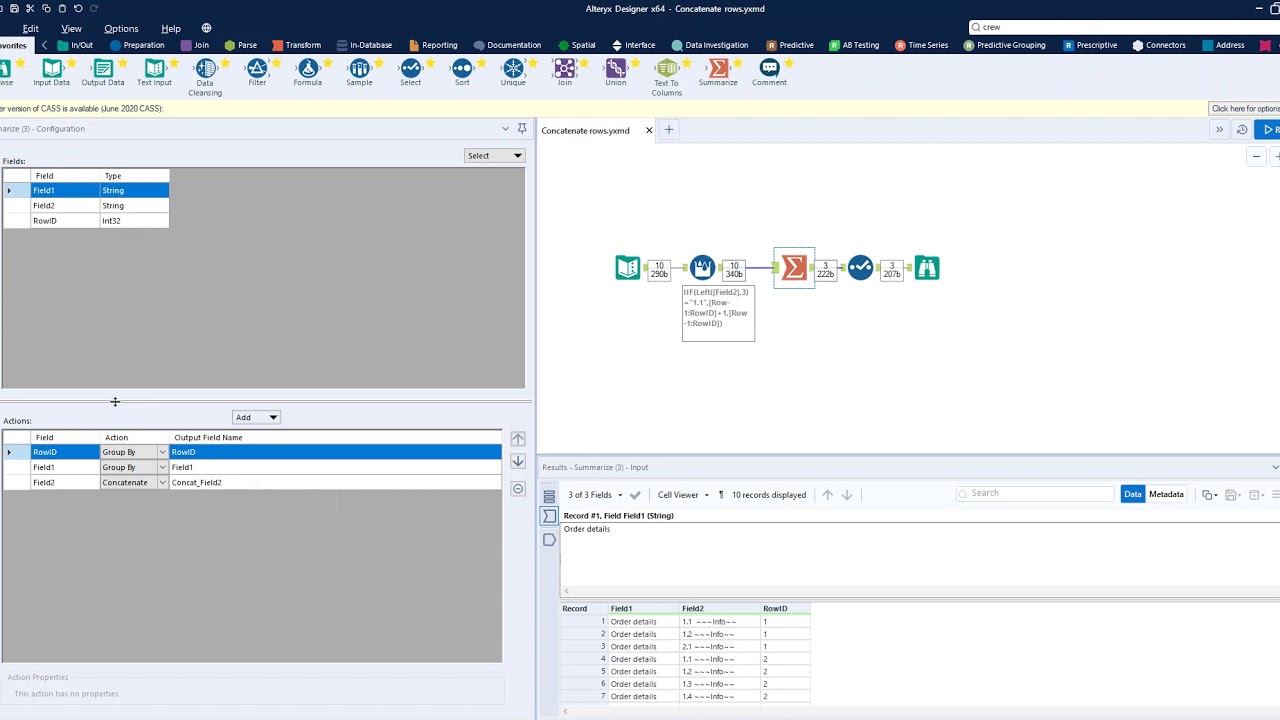Toggle favorite star on Summarize tool
1280x720 pixels.
click(x=738, y=64)
